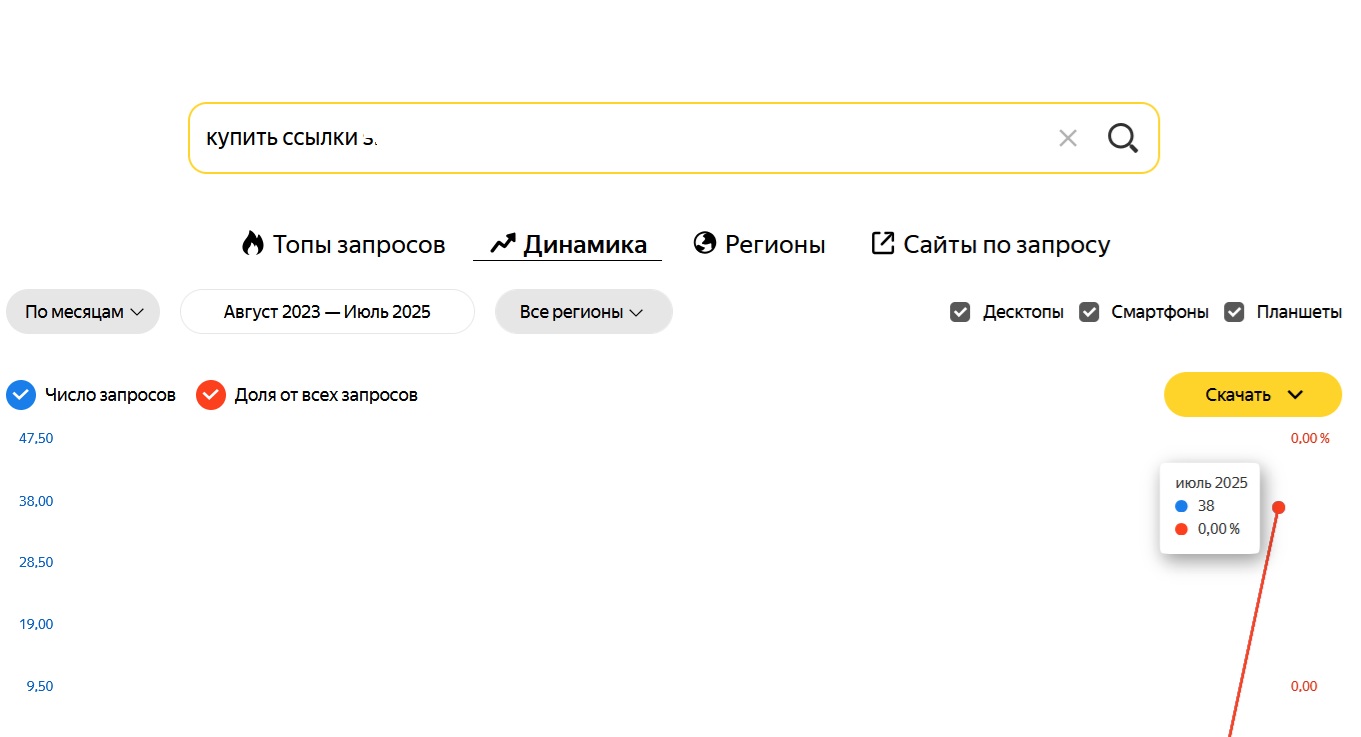The height and width of the screenshot is (737, 1361).
Task: Open the date range Август 2023 — Июль 2025
Action: 327,312
